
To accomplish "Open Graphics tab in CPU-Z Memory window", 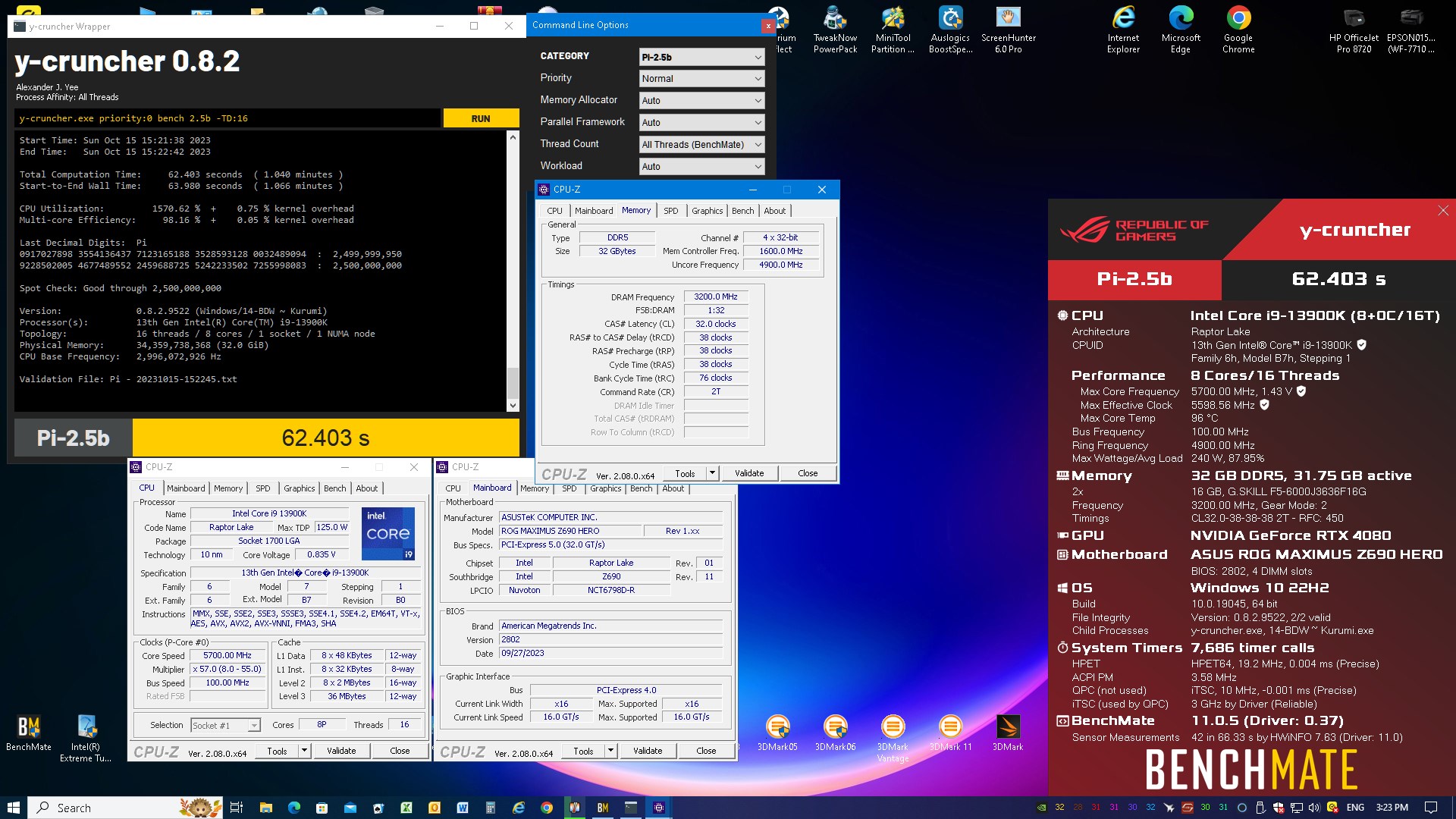I will click(x=707, y=211).
